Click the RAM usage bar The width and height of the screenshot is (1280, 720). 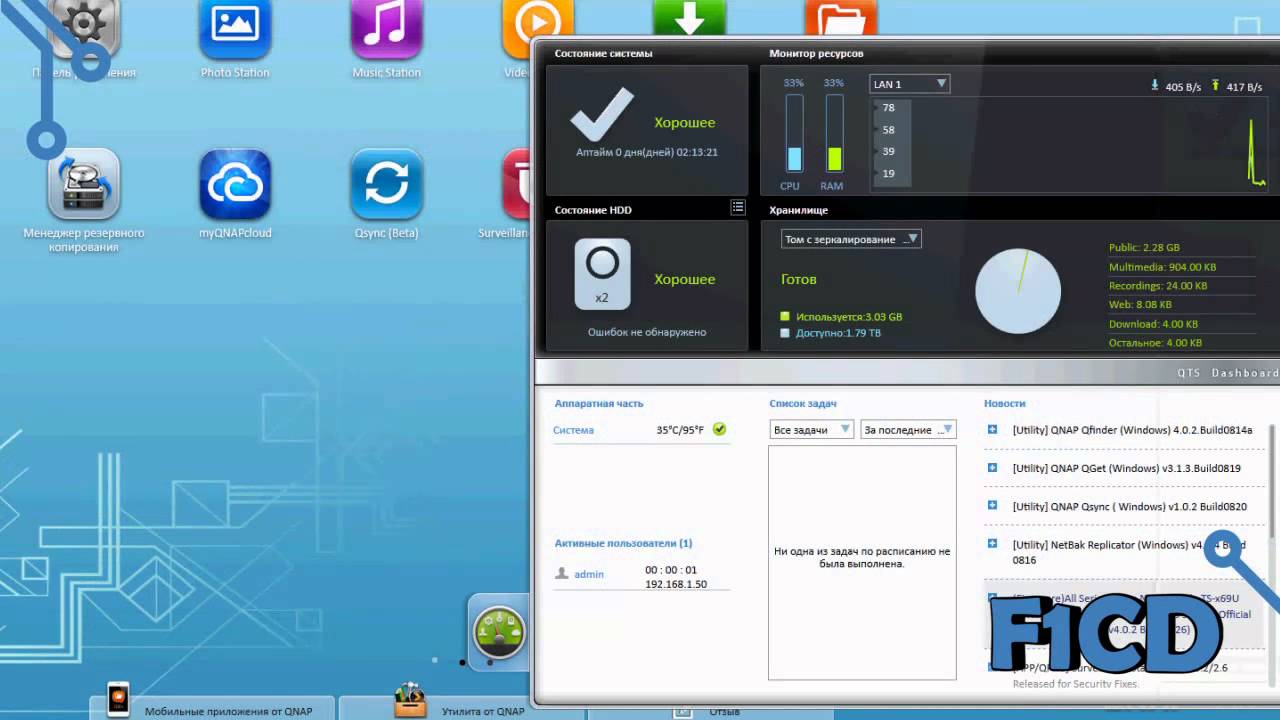tap(834, 133)
